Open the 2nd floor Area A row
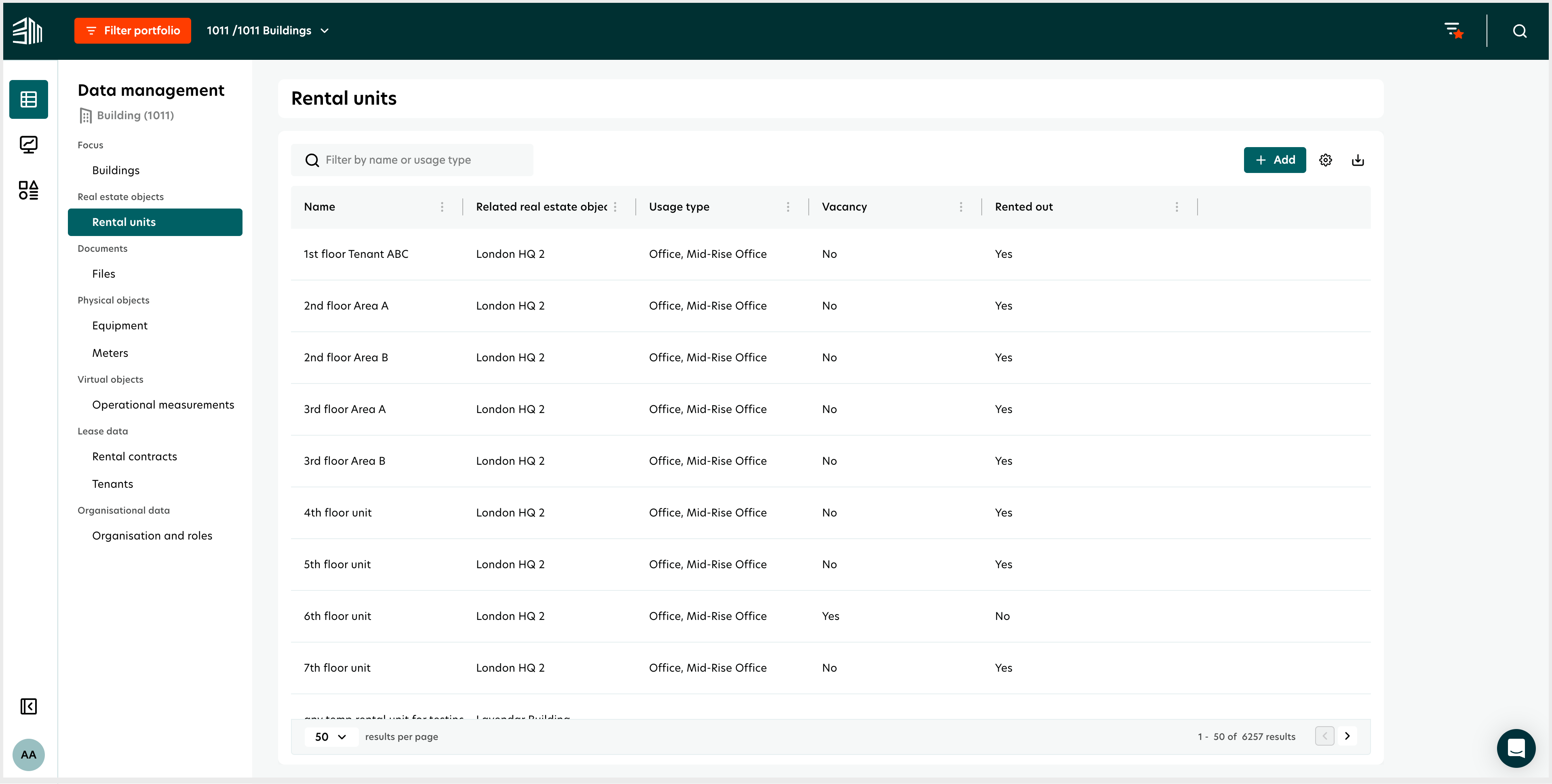The image size is (1552, 784). pyautogui.click(x=830, y=306)
